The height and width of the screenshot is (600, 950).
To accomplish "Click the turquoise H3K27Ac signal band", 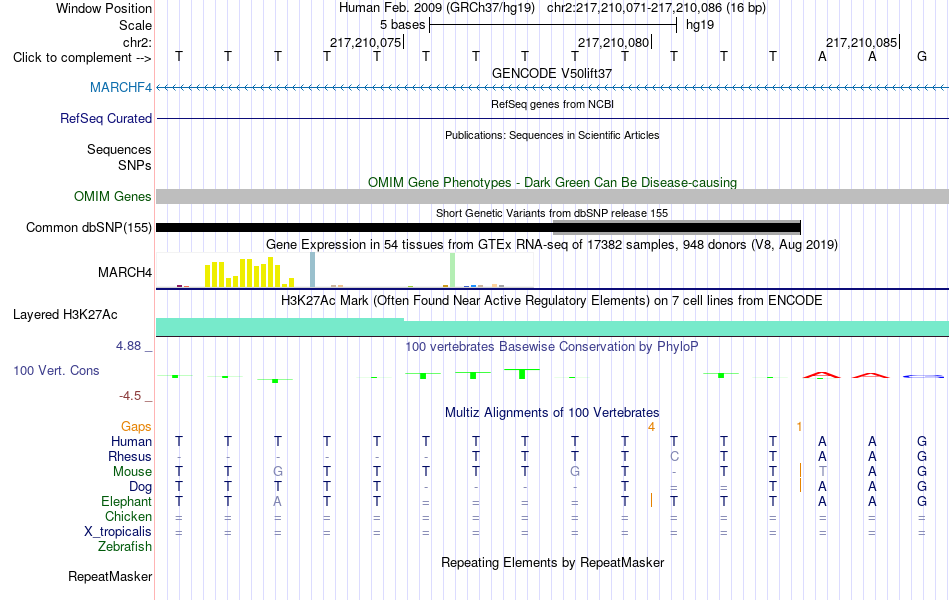I will pyautogui.click(x=552, y=328).
